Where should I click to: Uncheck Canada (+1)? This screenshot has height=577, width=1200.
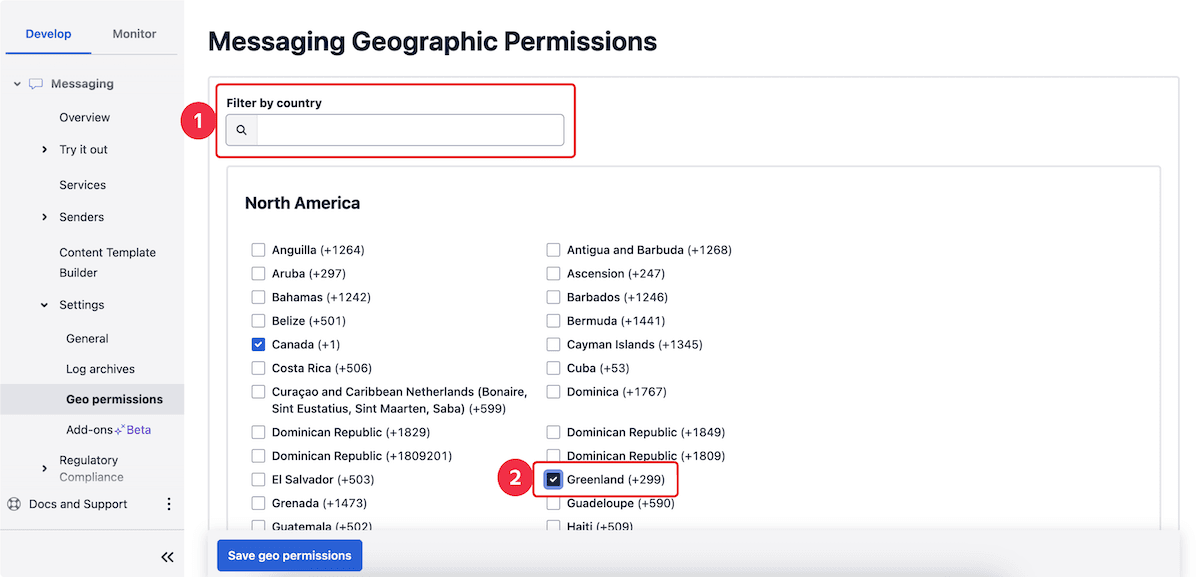[x=258, y=344]
